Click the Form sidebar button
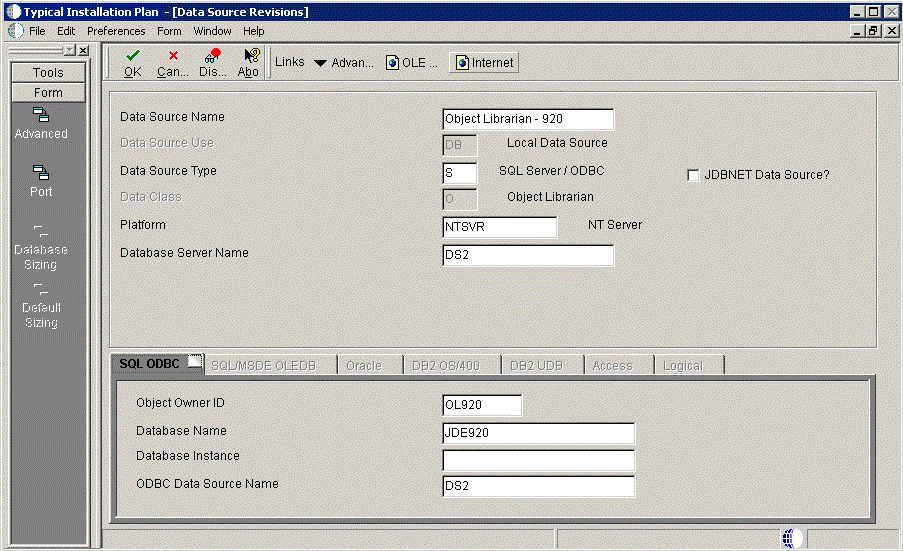The image size is (903, 551). tap(48, 93)
